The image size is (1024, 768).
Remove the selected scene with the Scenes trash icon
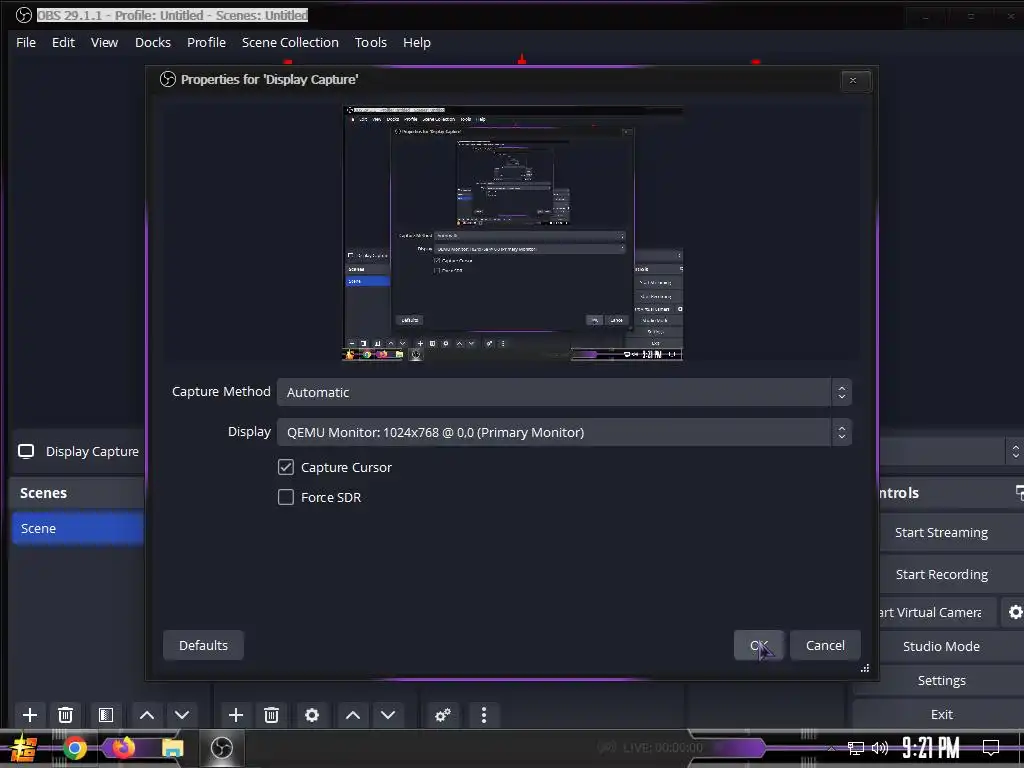tap(65, 714)
